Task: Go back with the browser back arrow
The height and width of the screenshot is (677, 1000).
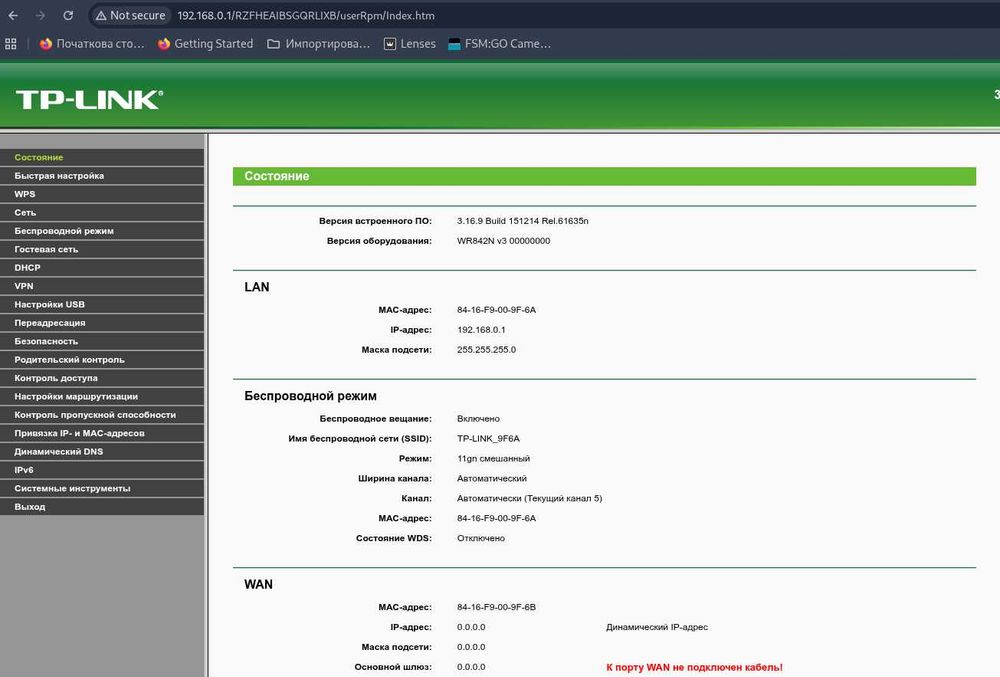Action: [x=13, y=15]
